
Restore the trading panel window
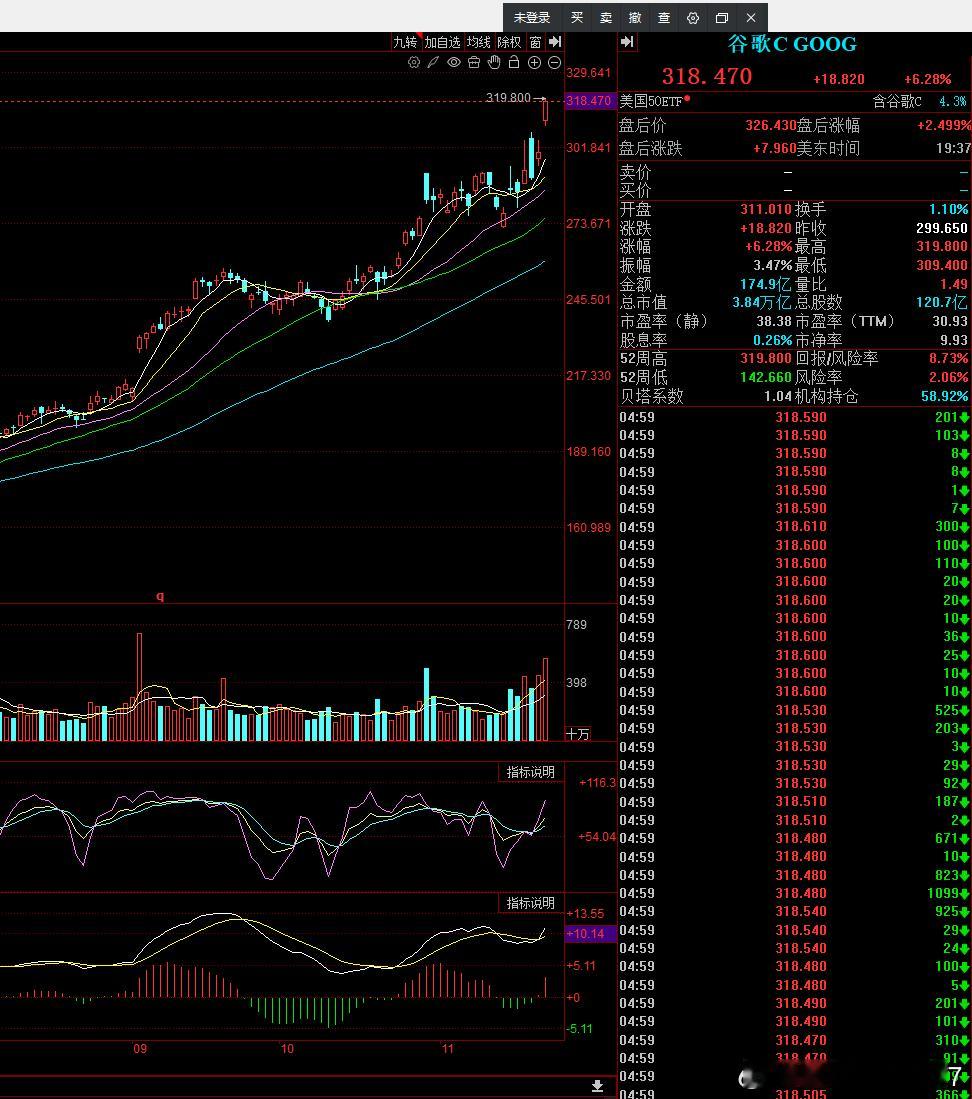pos(722,18)
